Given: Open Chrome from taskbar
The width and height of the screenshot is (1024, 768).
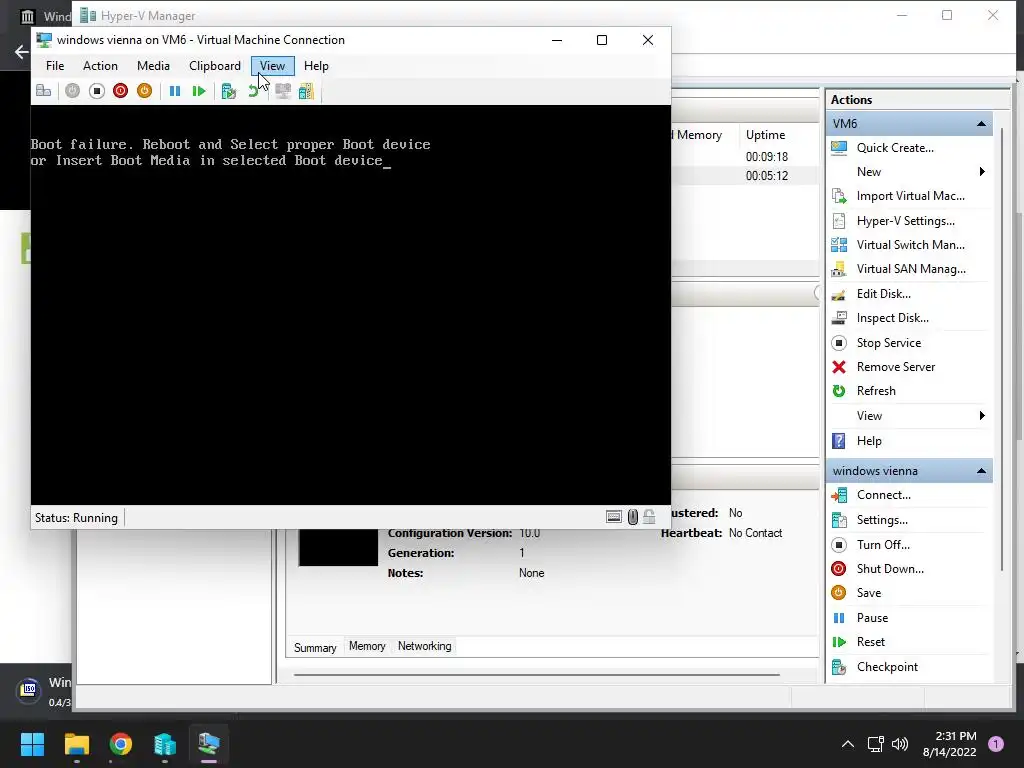Looking at the screenshot, I should pyautogui.click(x=120, y=744).
